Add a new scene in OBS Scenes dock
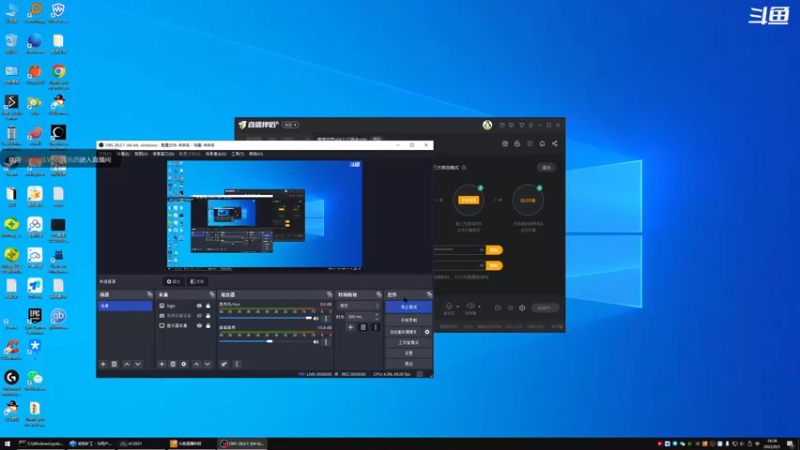800x450 pixels. point(103,364)
